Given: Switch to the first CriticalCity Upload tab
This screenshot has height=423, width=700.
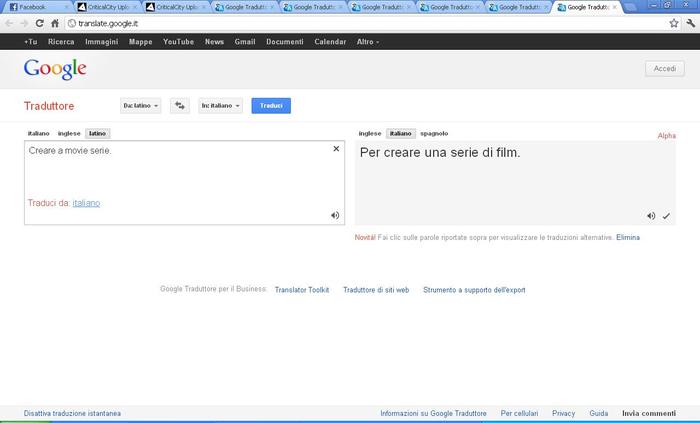Looking at the screenshot, I should click(106, 7).
